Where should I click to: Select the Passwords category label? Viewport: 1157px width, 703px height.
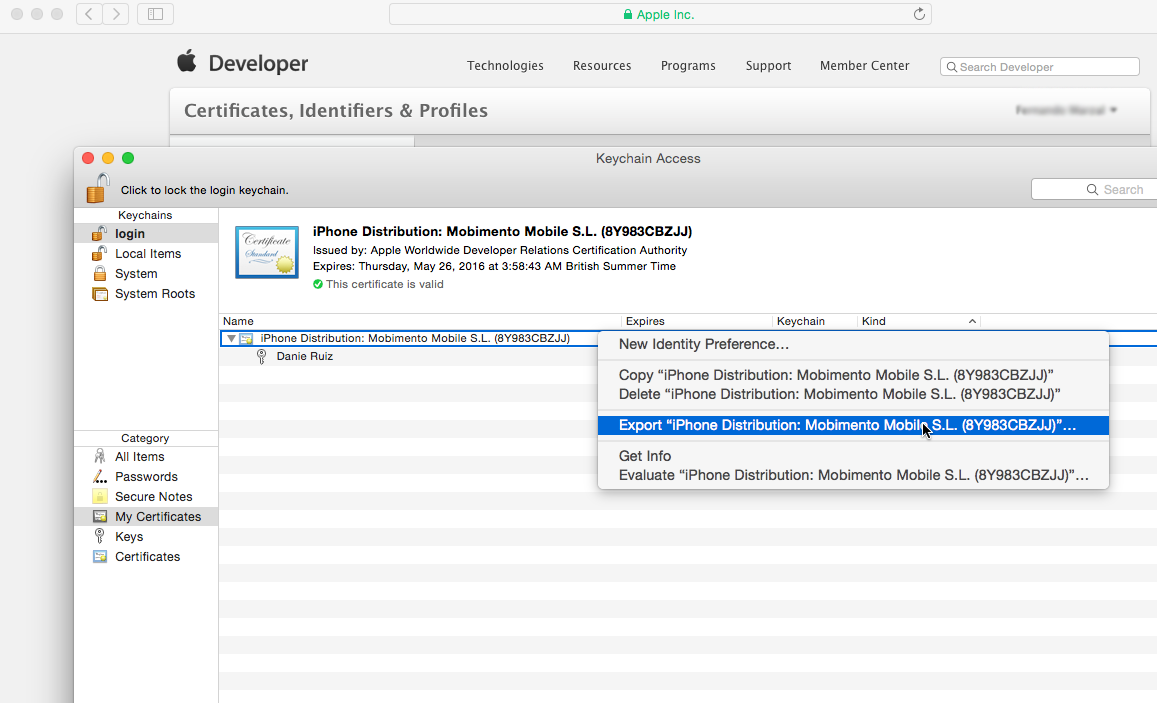tap(146, 477)
